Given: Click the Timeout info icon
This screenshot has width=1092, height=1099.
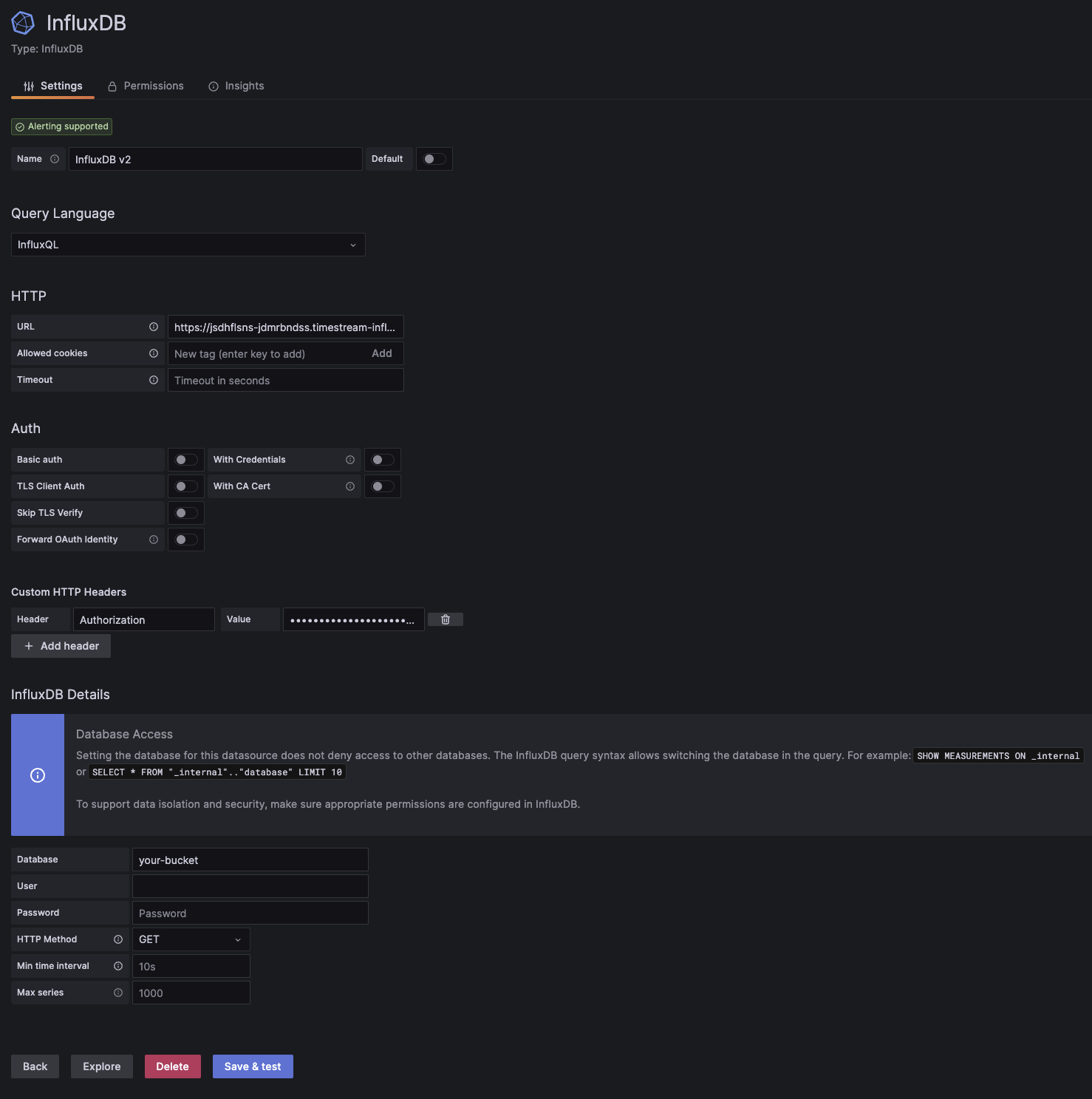Looking at the screenshot, I should pos(154,380).
